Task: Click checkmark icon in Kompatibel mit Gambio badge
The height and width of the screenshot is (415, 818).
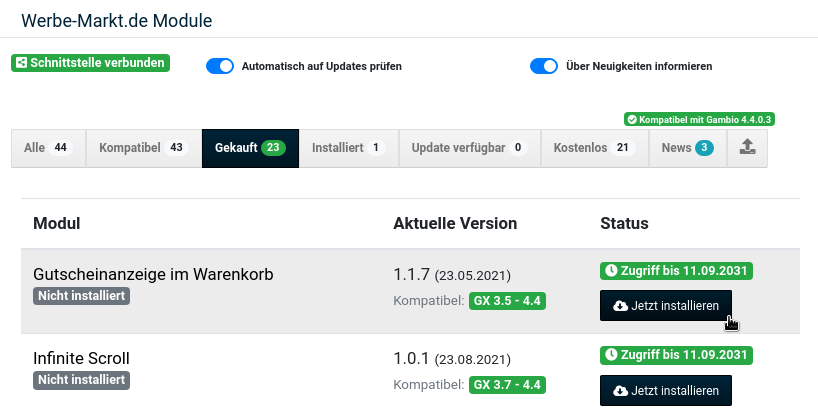Action: [x=632, y=120]
